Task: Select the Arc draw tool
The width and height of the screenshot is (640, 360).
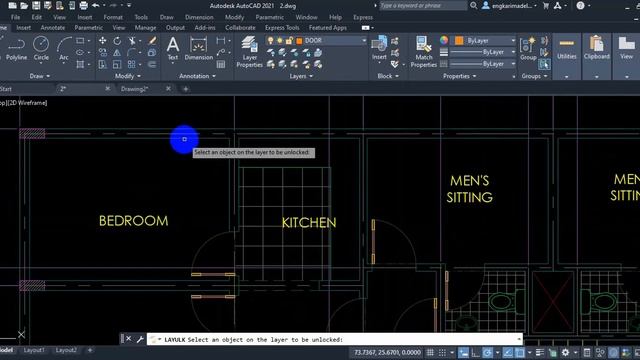Action: [64, 49]
